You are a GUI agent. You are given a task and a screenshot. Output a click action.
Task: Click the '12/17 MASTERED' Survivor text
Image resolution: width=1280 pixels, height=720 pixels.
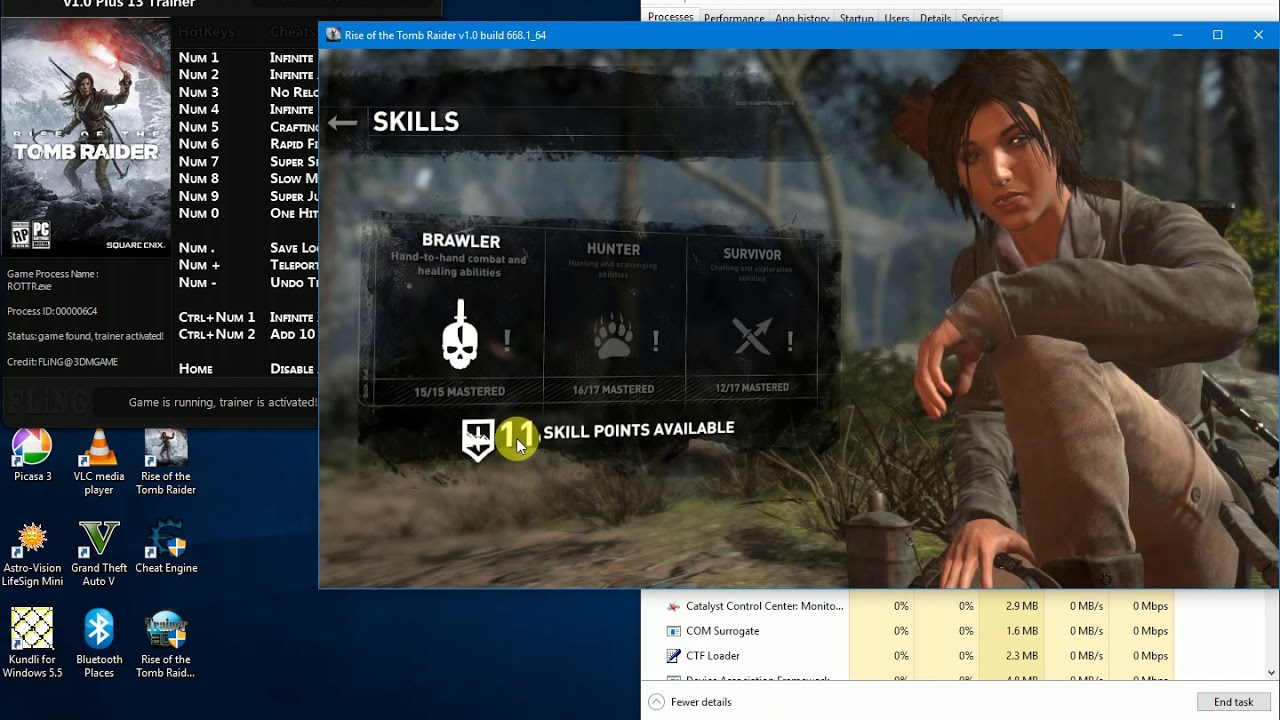(752, 387)
